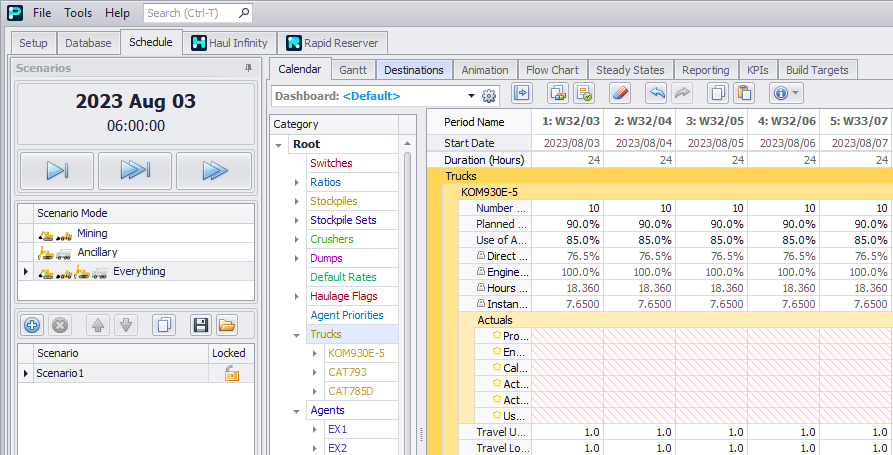Open the info button dropdown
This screenshot has width=893, height=455.
797,94
